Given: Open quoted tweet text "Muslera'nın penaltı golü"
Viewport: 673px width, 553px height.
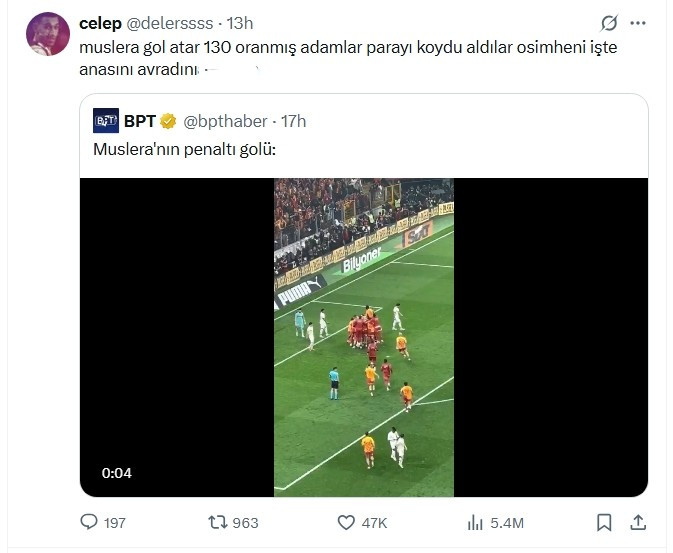Looking at the screenshot, I should pos(184,151).
